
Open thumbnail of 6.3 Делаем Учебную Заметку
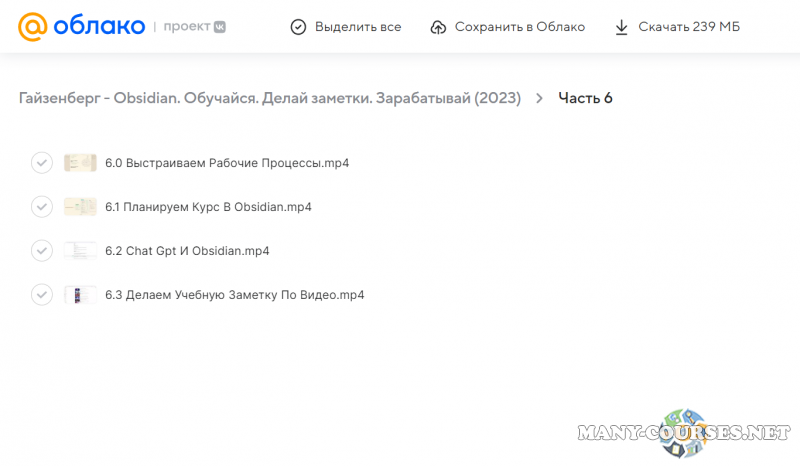point(80,295)
